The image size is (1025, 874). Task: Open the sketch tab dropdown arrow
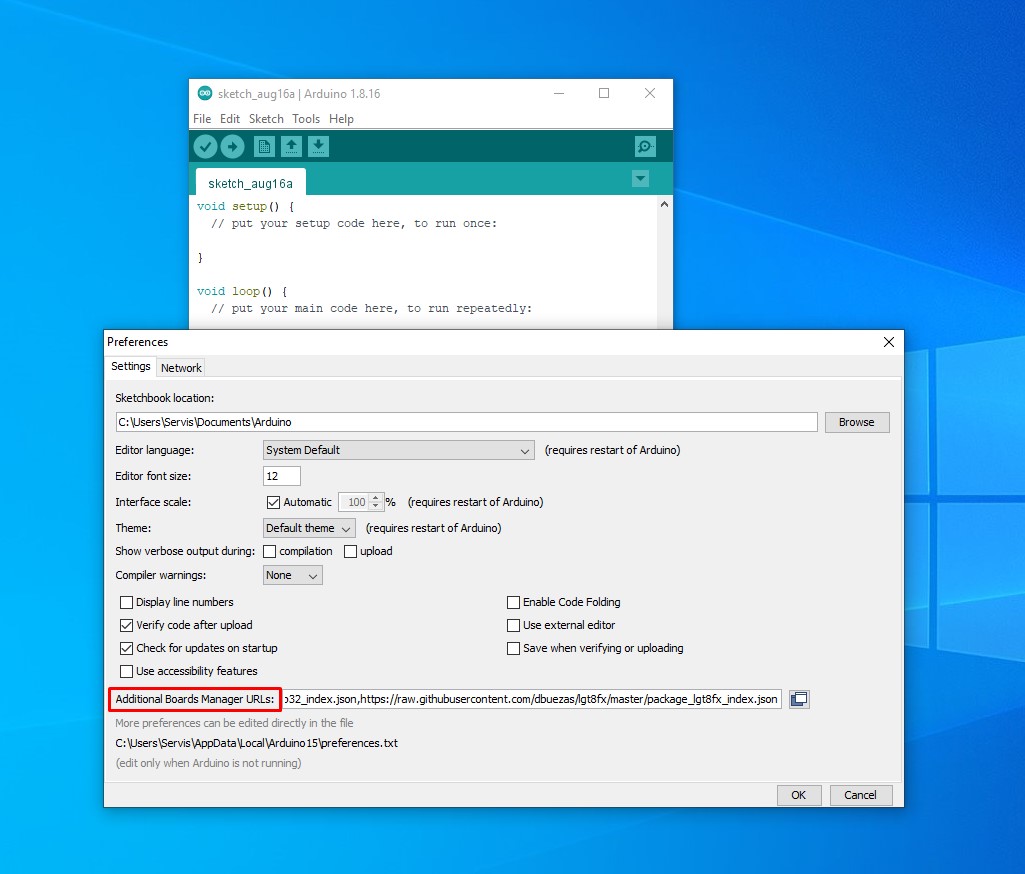point(641,179)
